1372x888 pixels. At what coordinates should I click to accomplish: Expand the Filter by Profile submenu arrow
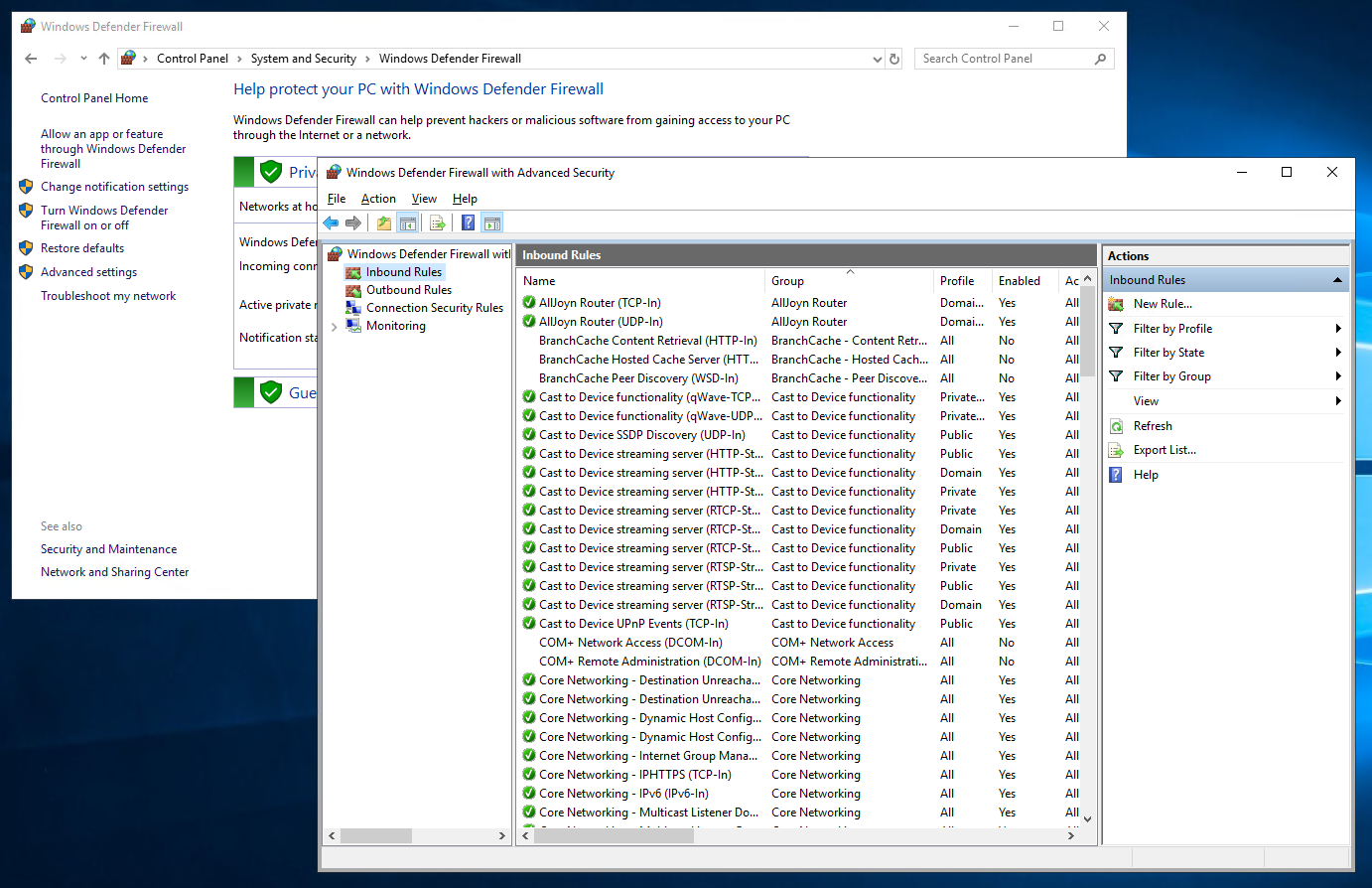(x=1338, y=329)
